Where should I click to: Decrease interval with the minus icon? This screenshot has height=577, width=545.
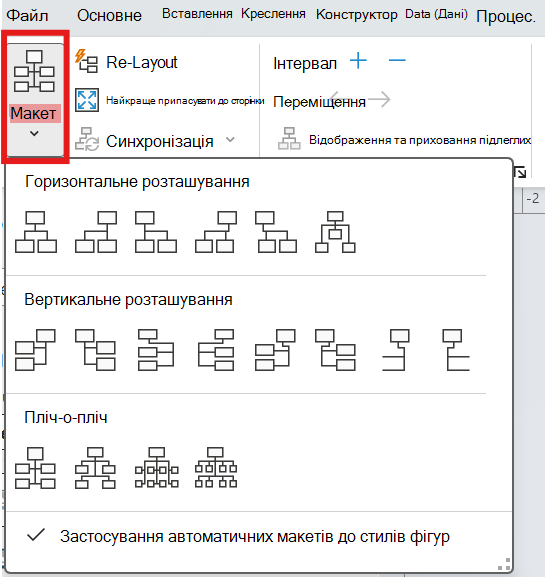[x=397, y=60]
